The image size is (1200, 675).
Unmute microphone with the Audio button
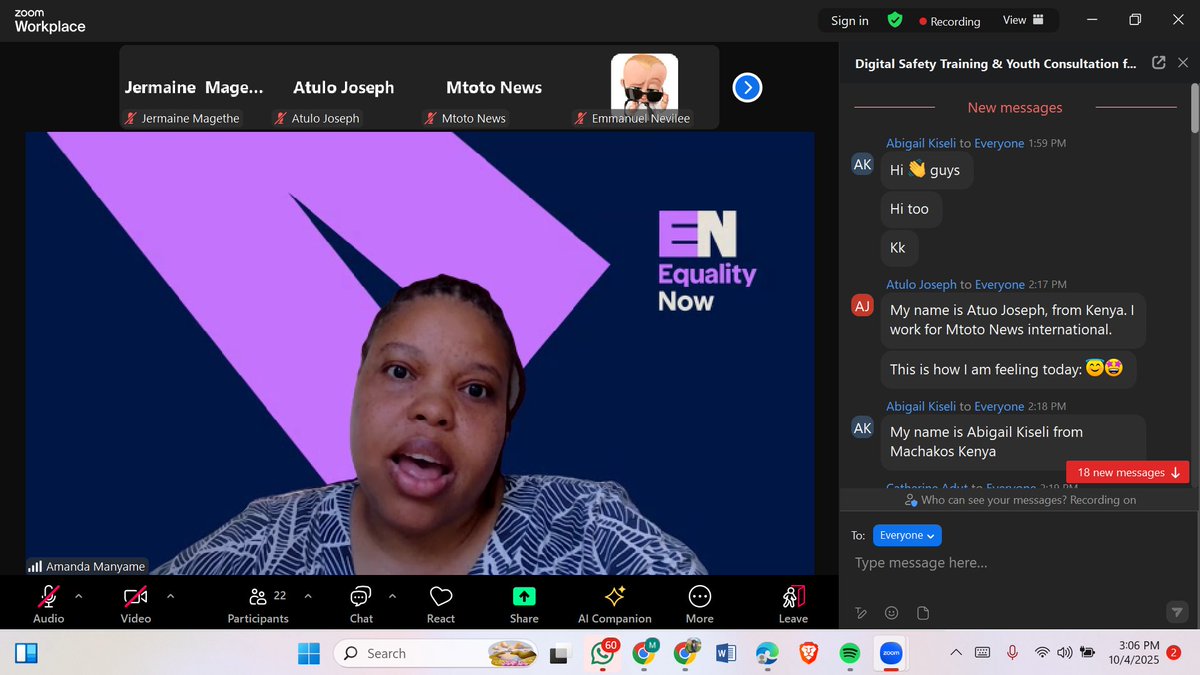[48, 604]
